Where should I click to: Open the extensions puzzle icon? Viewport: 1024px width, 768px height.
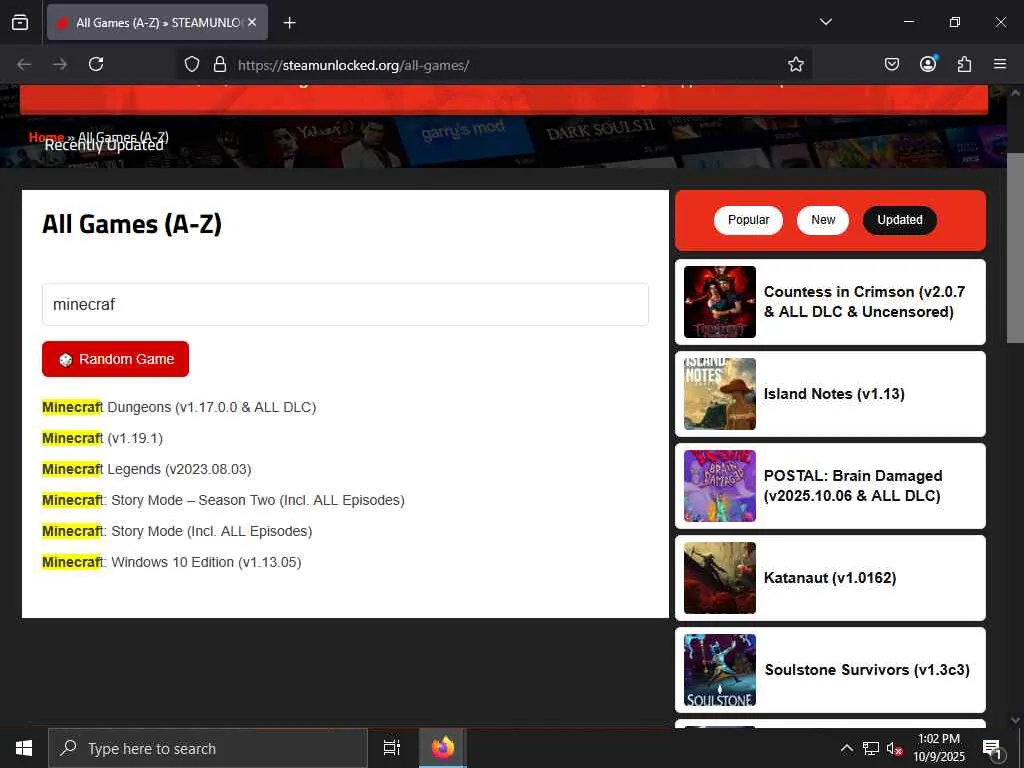[x=964, y=64]
